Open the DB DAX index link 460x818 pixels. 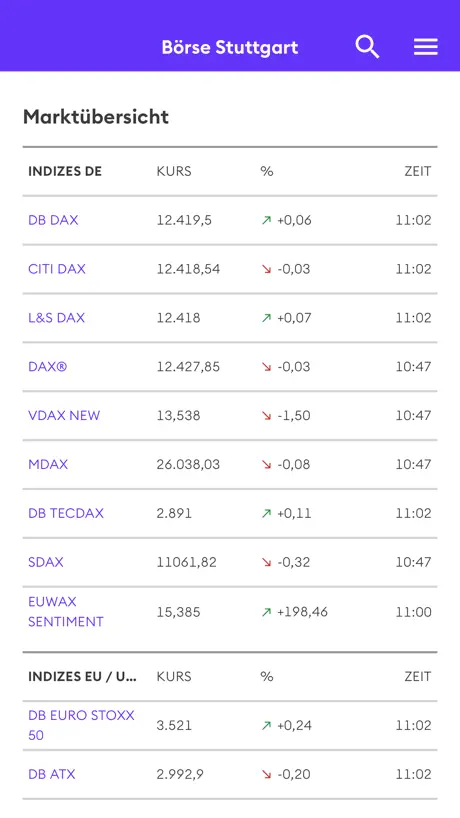point(53,220)
